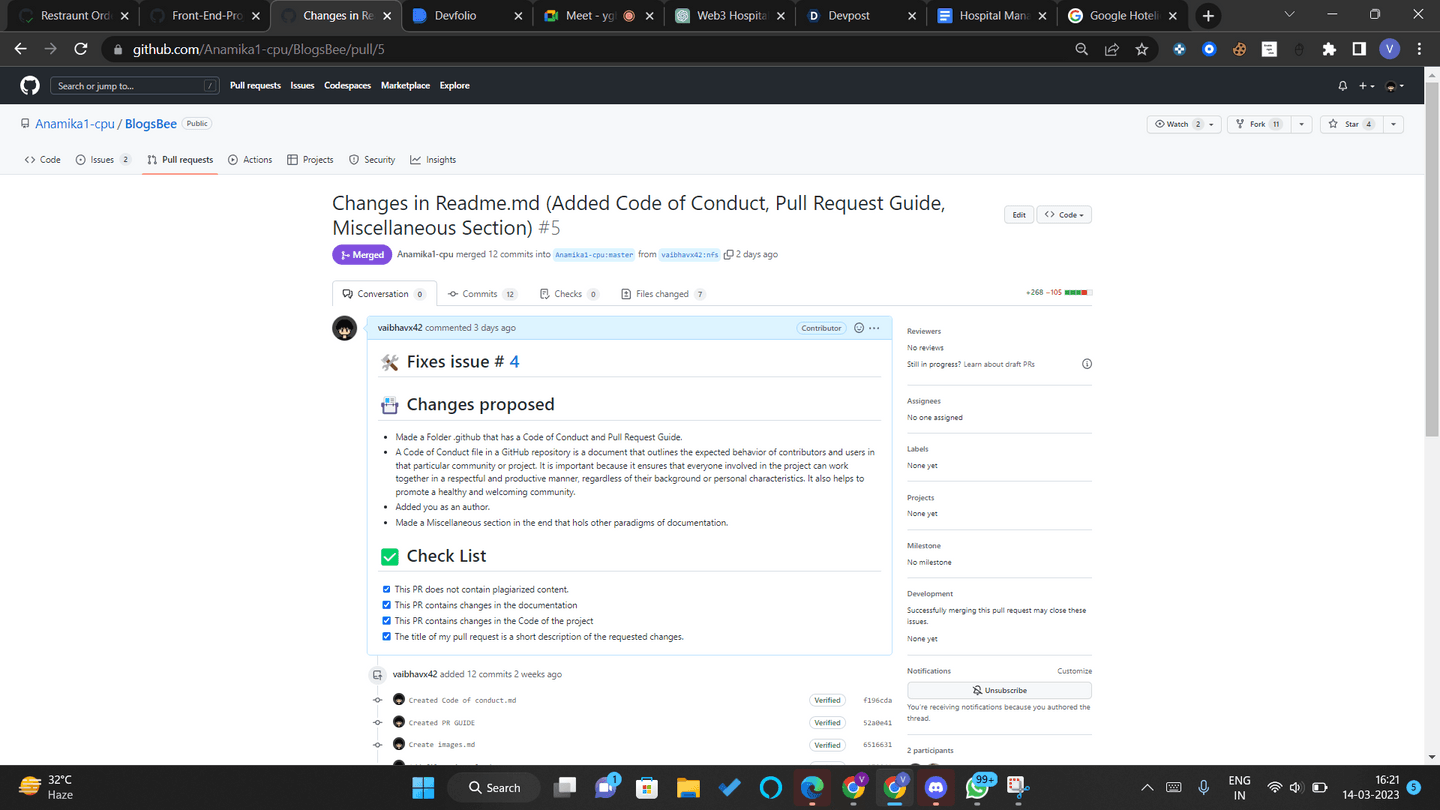Image resolution: width=1440 pixels, height=810 pixels.
Task: Open Discord from the taskbar
Action: coord(935,788)
